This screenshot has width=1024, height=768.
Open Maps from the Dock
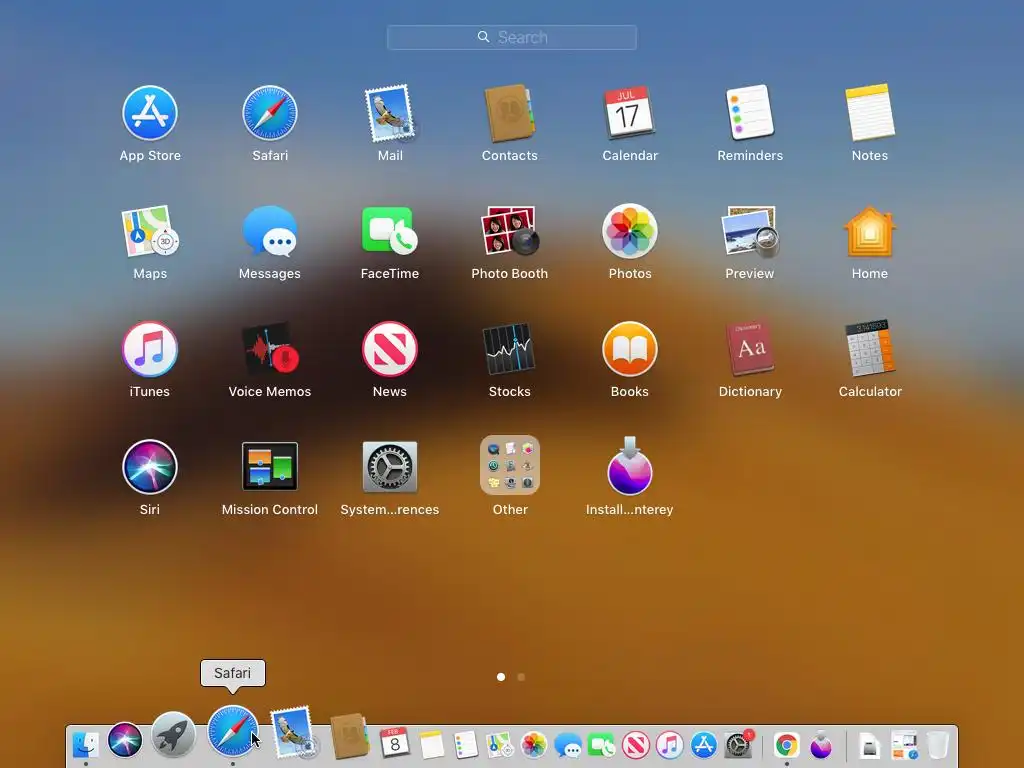pyautogui.click(x=500, y=744)
